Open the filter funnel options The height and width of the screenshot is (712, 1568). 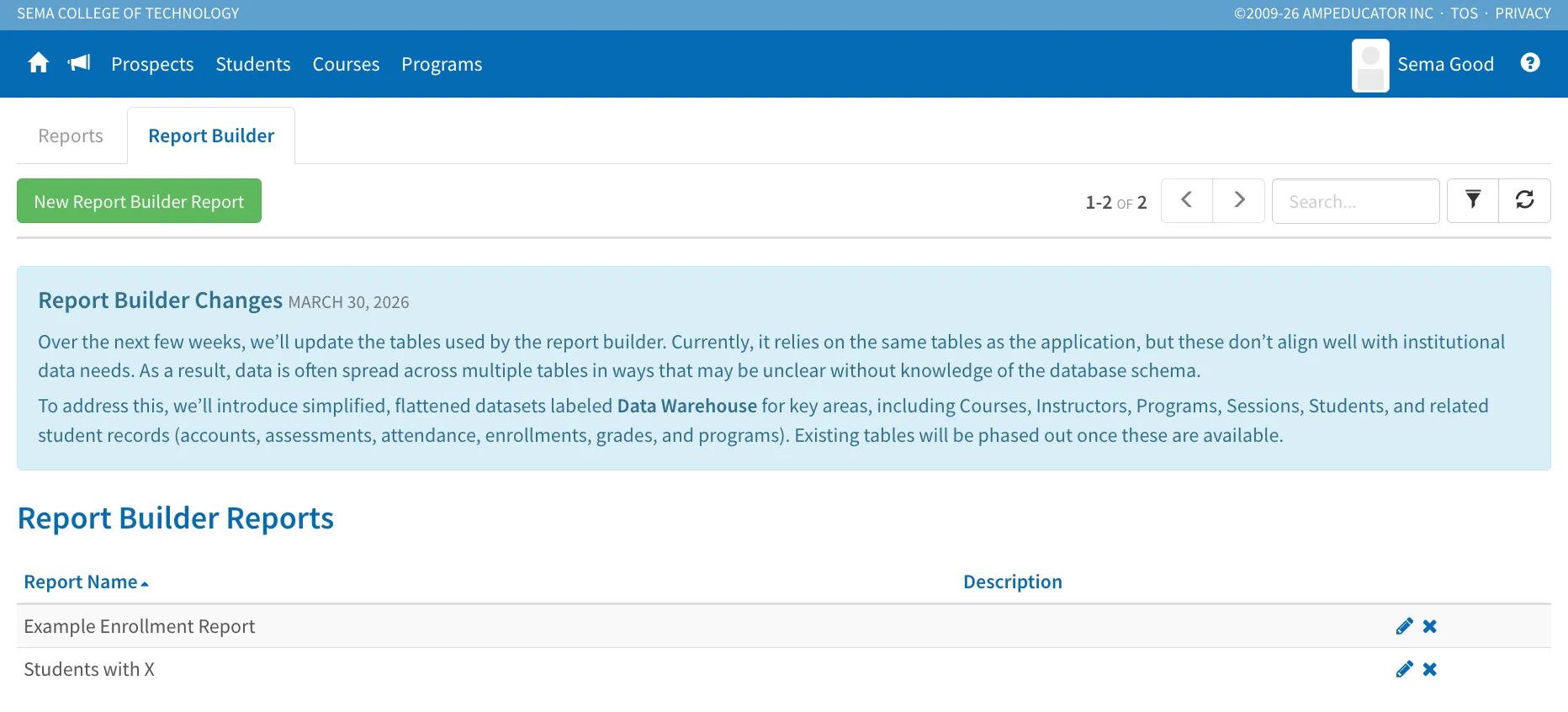(x=1473, y=200)
